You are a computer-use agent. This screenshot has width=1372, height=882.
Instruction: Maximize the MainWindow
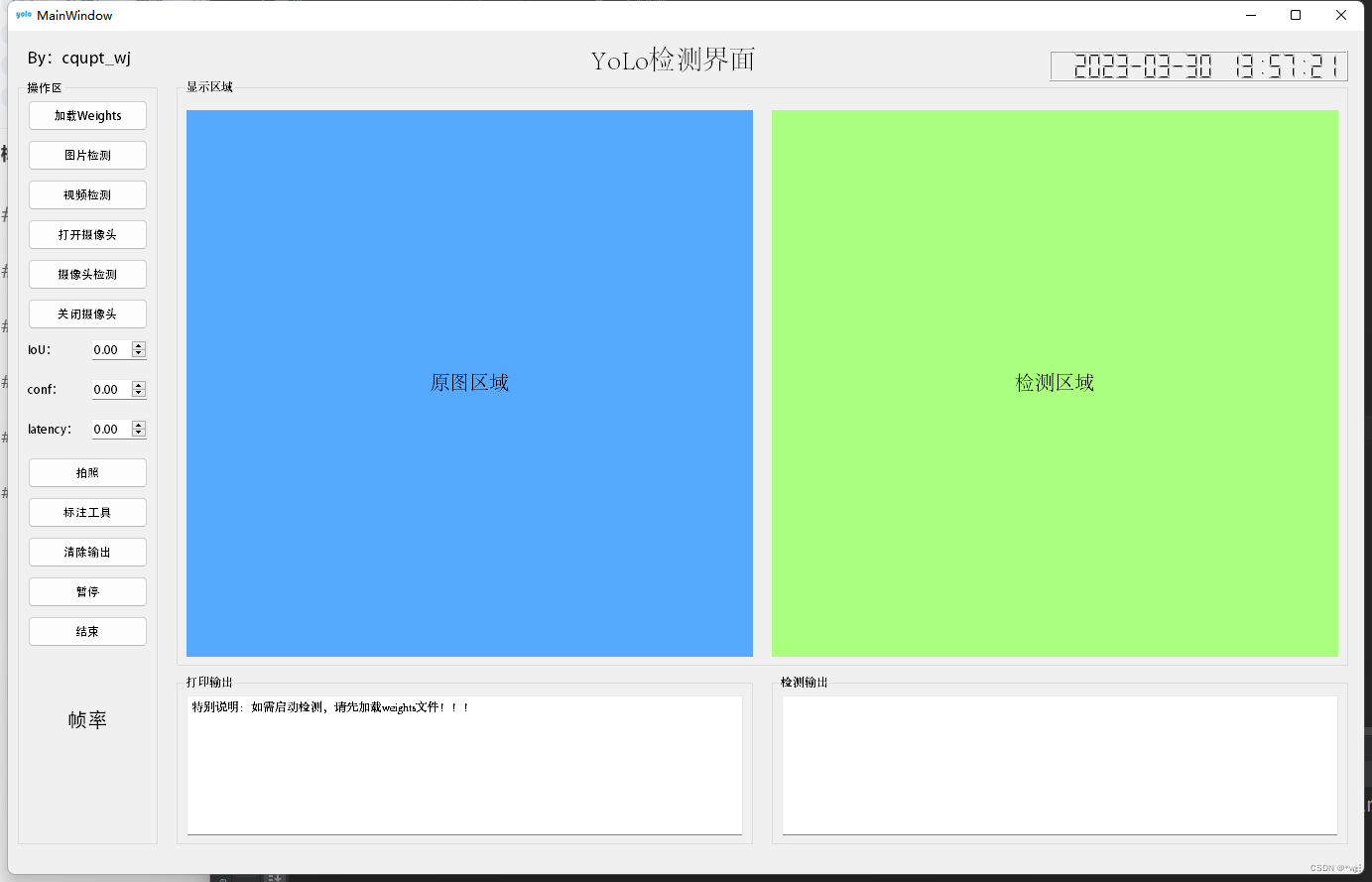click(x=1296, y=15)
